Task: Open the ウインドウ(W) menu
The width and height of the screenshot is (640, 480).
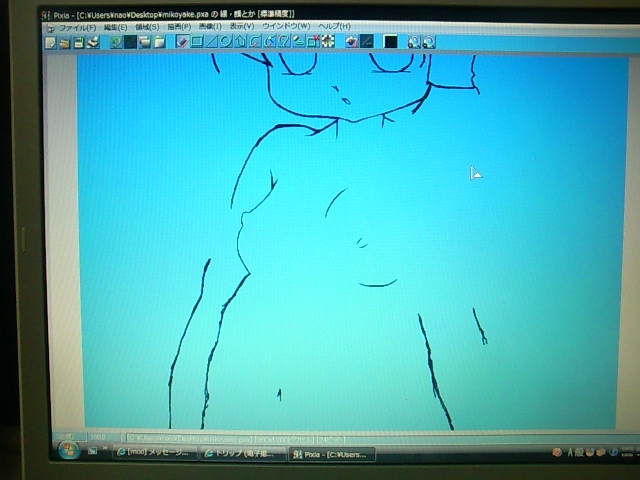Action: (287, 26)
